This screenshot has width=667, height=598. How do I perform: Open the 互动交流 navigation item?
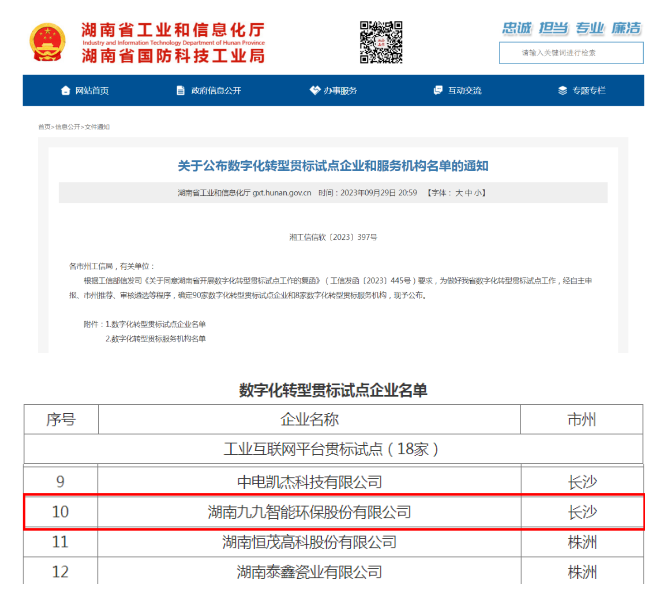point(465,91)
